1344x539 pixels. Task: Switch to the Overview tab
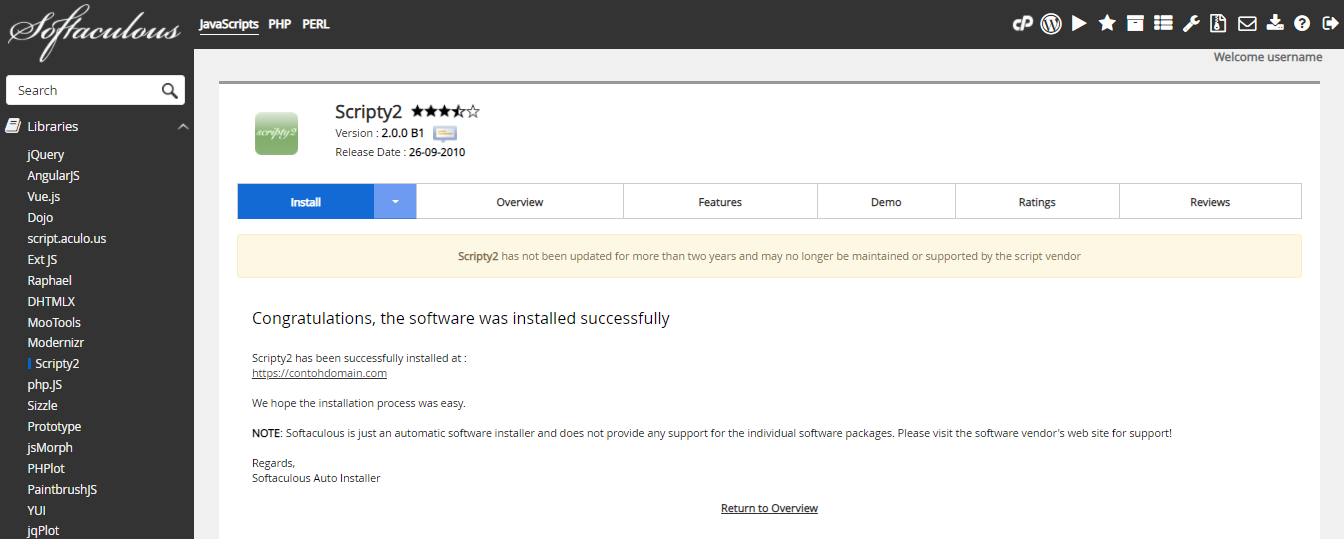520,201
